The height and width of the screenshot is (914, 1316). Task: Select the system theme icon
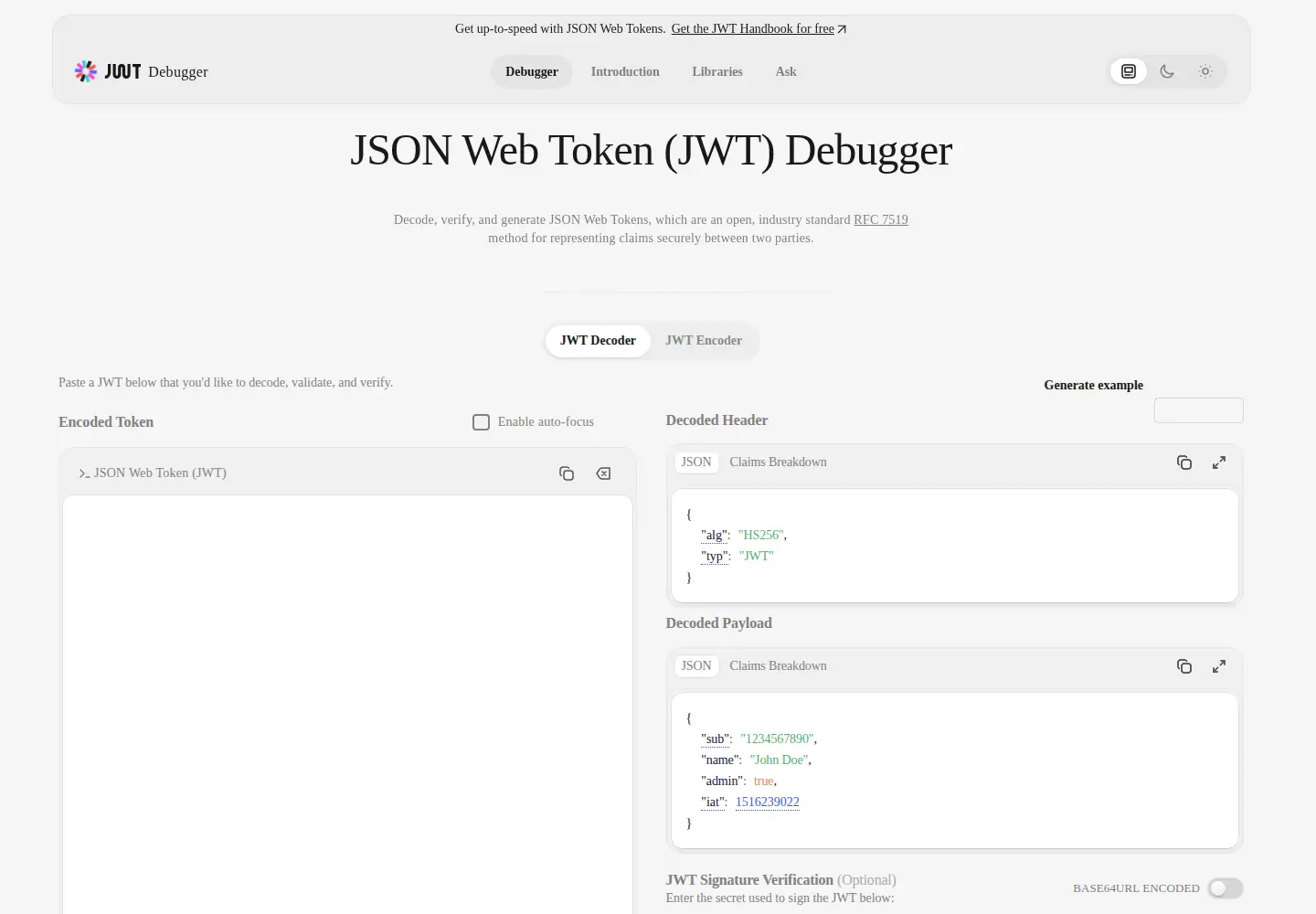pos(1129,71)
